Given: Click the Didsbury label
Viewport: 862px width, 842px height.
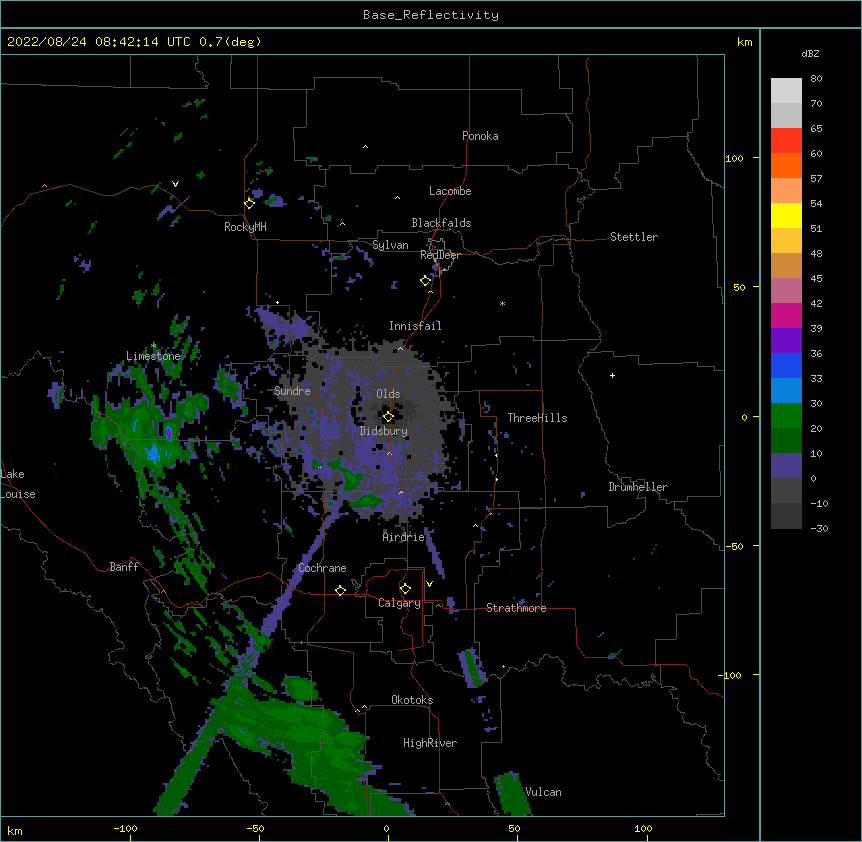Looking at the screenshot, I should coord(384,431).
